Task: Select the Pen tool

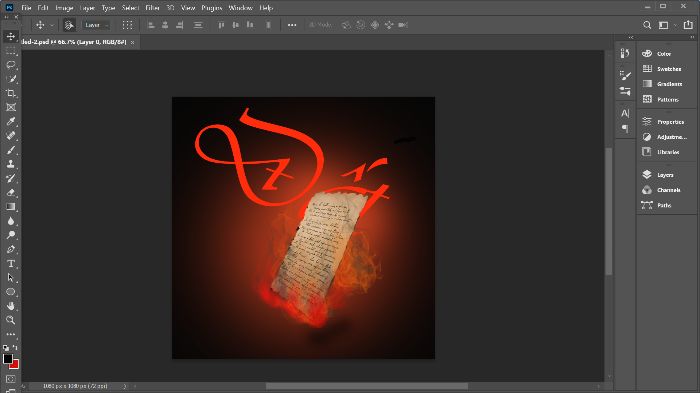Action: 11,249
